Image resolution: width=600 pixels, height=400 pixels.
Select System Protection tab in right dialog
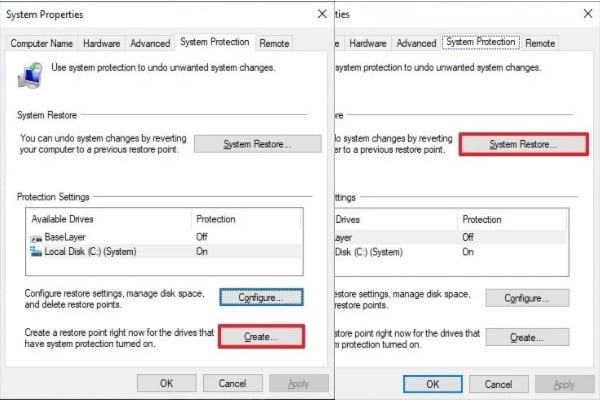pos(480,43)
